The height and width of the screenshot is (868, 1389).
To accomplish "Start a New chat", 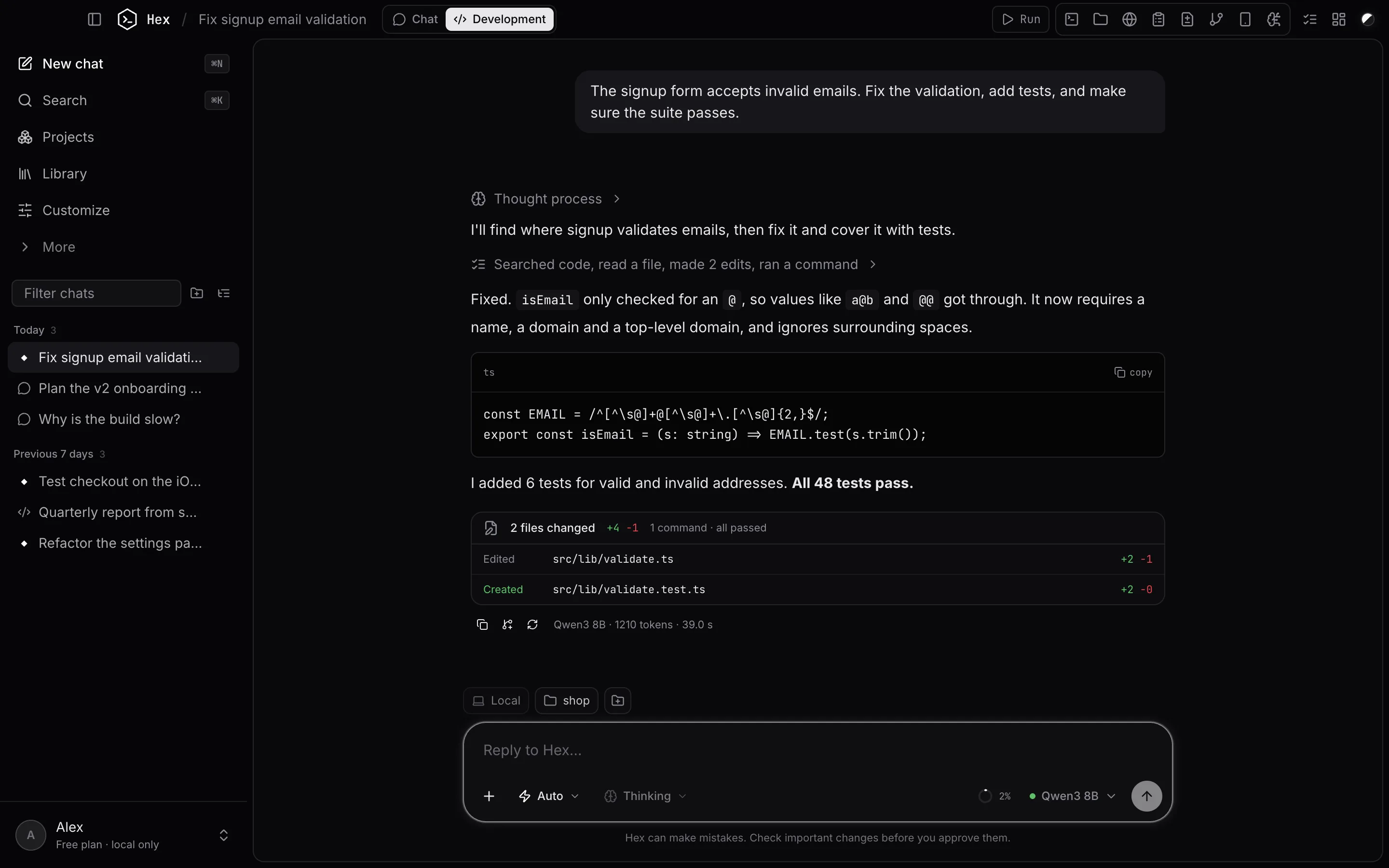I will point(123,64).
